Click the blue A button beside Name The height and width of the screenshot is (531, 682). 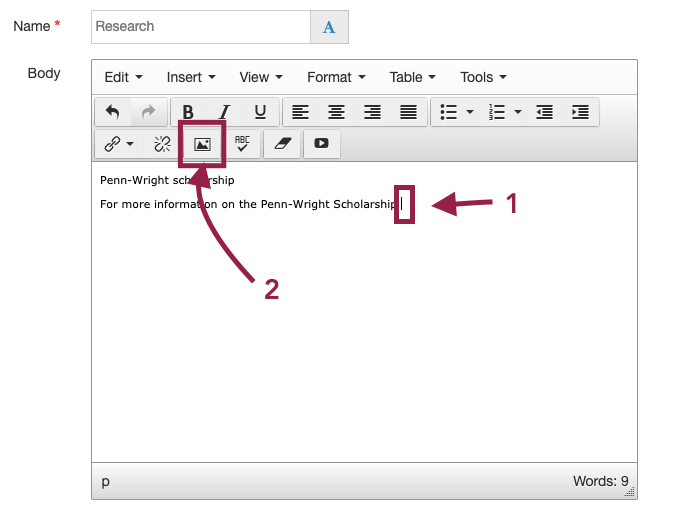tap(329, 27)
